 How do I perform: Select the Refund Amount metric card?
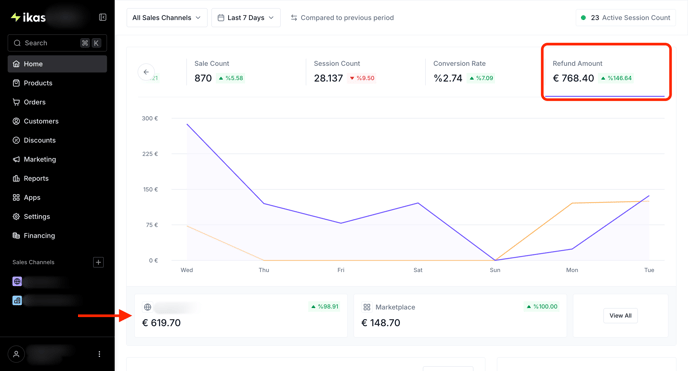pos(606,72)
